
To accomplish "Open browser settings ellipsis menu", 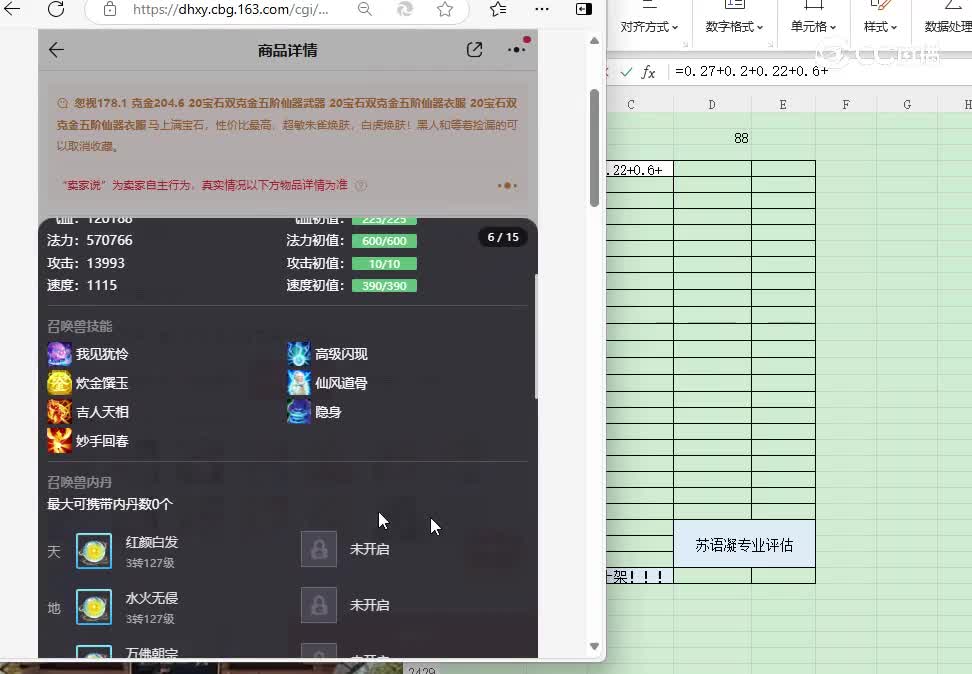I will (x=541, y=9).
